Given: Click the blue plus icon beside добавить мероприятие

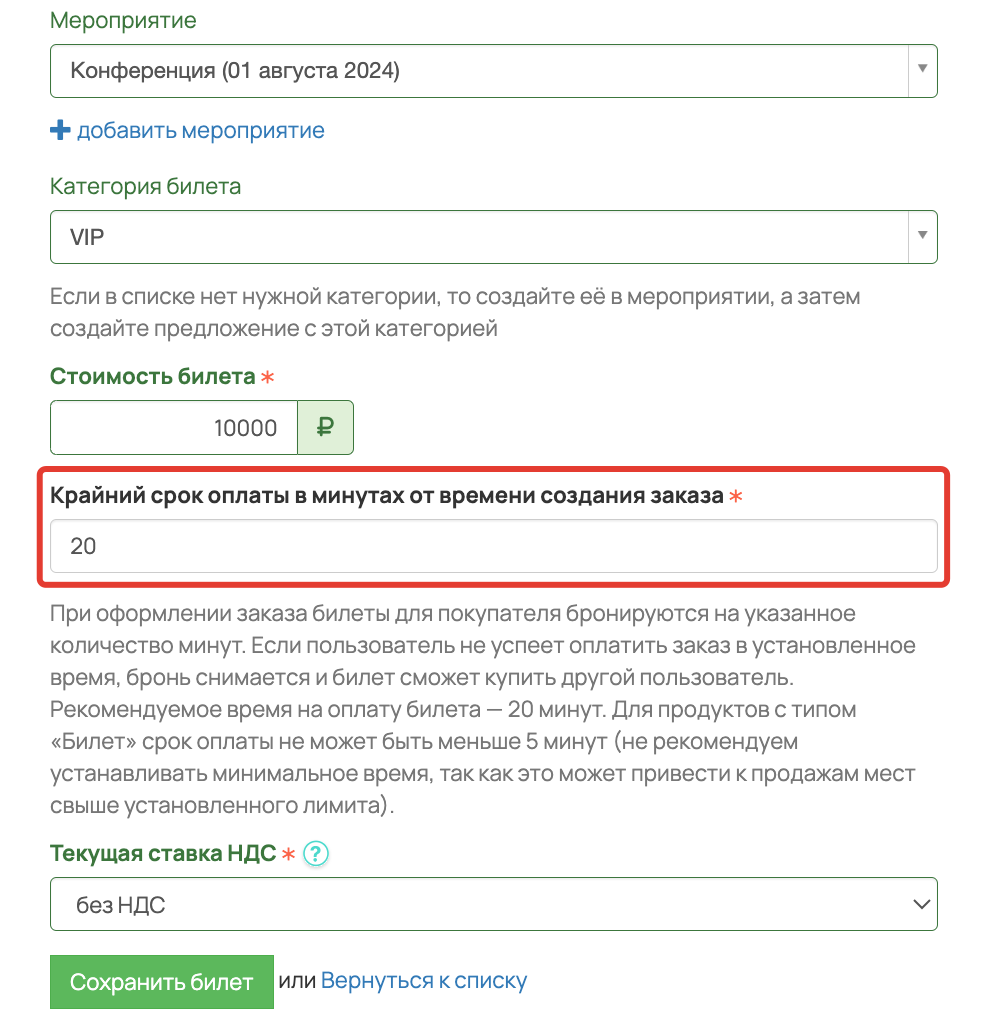Looking at the screenshot, I should 60,130.
